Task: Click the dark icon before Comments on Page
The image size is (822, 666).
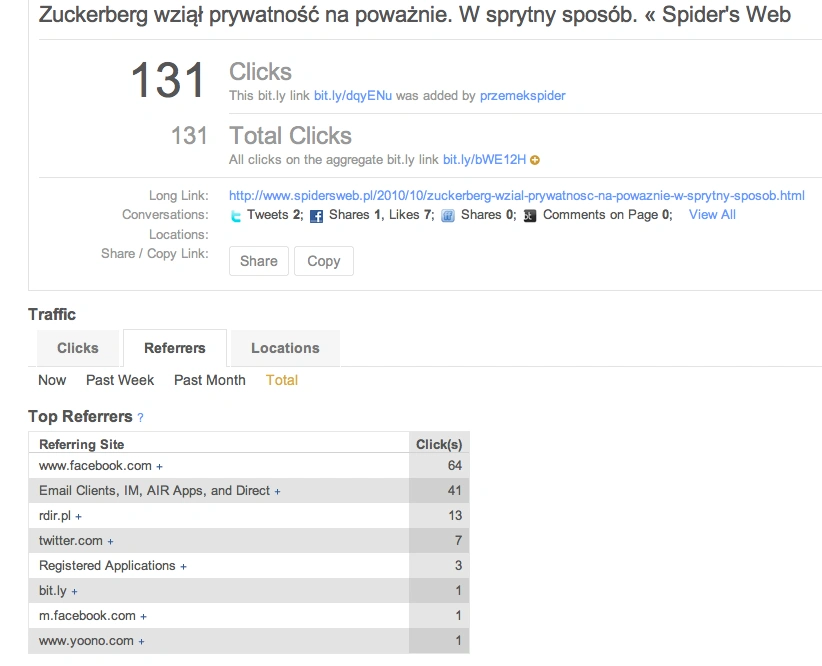Action: [x=530, y=216]
